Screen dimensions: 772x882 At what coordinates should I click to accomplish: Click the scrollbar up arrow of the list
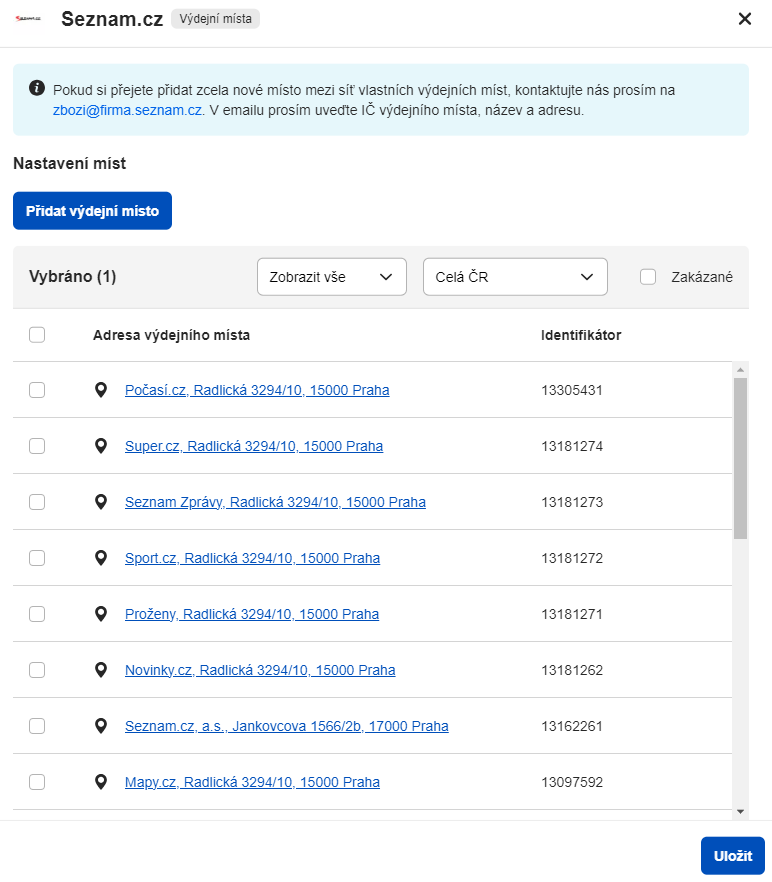(x=740, y=370)
